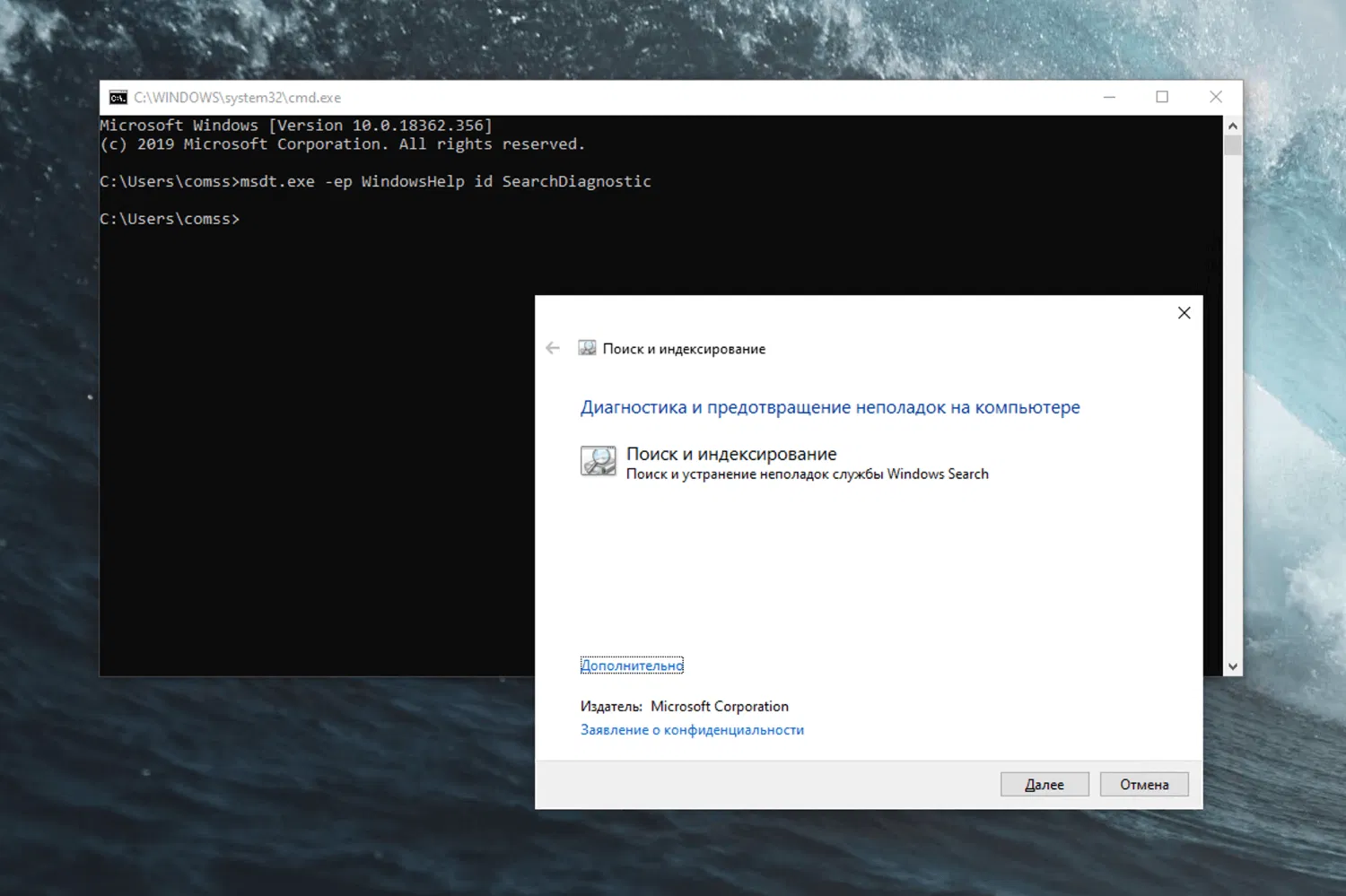Click the Издатель: Microsoft Corporation text

tap(685, 707)
